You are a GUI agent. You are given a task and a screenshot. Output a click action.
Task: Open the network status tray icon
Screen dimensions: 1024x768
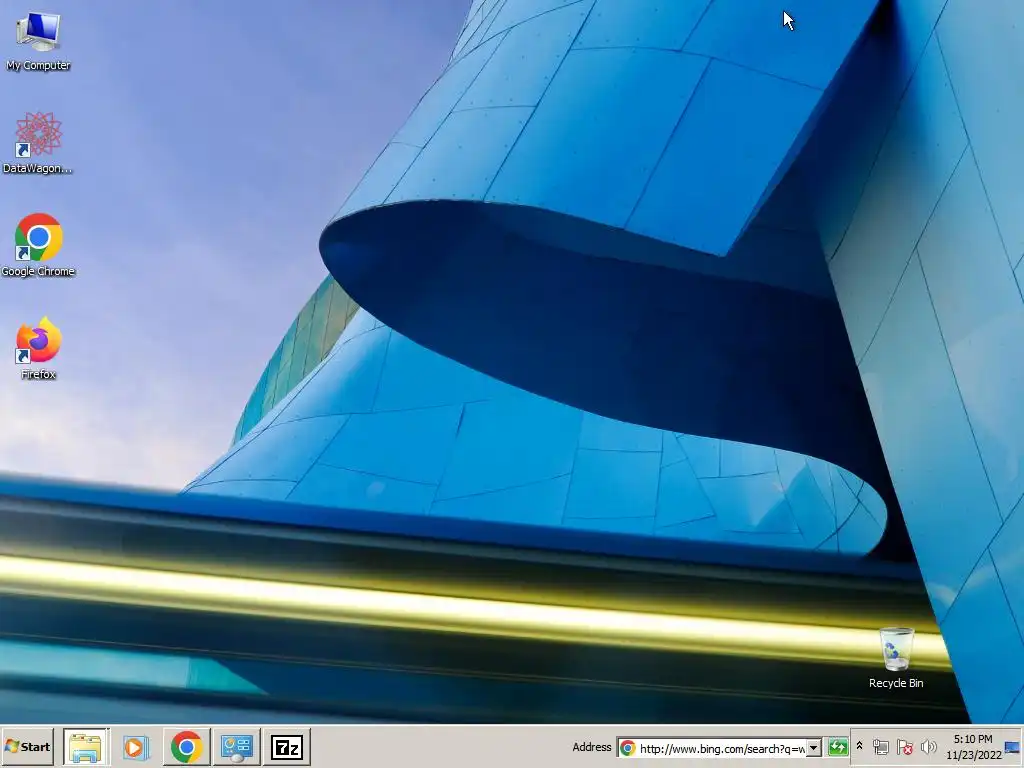coord(880,748)
